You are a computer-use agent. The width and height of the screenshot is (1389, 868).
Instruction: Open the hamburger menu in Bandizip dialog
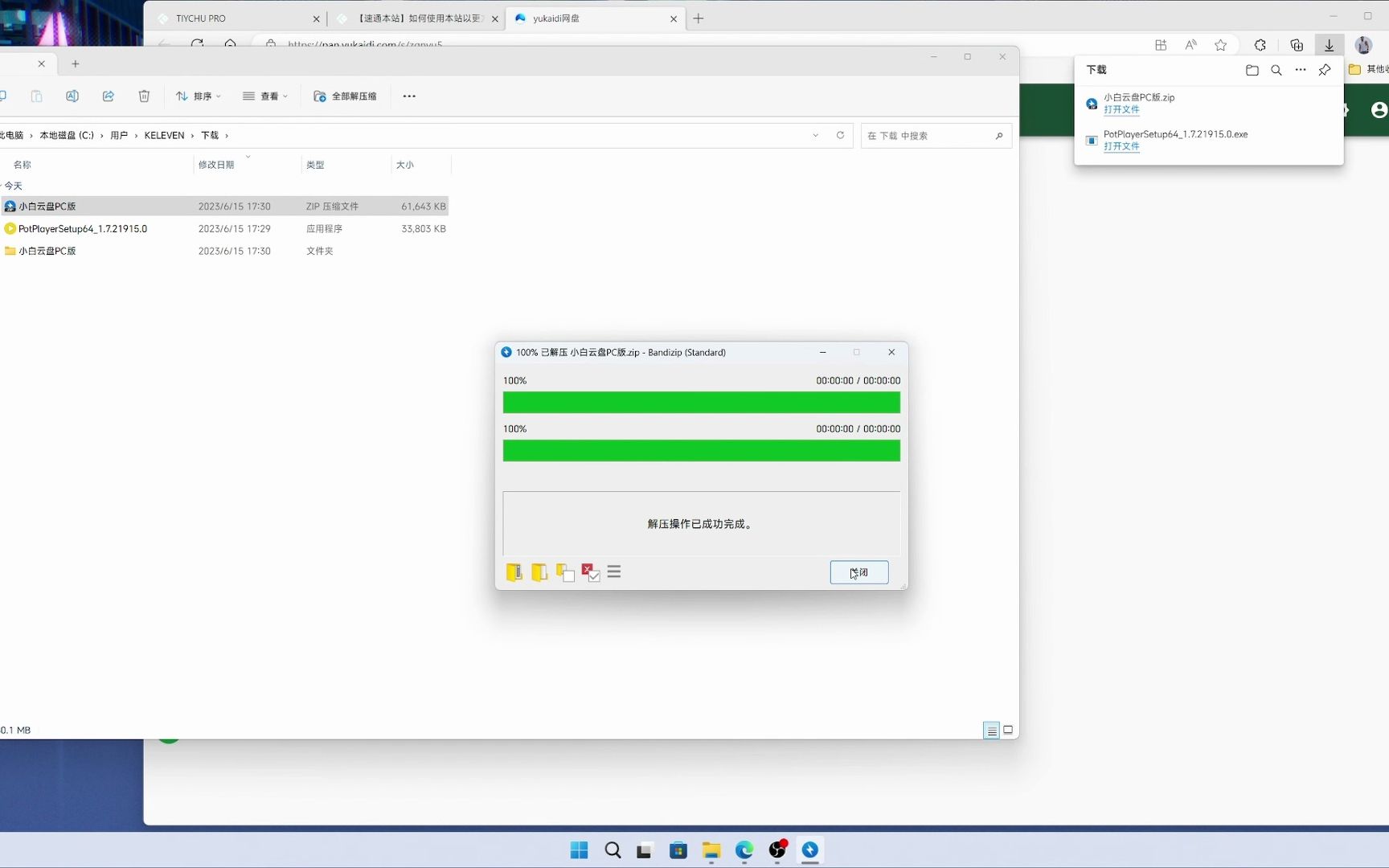tap(614, 571)
